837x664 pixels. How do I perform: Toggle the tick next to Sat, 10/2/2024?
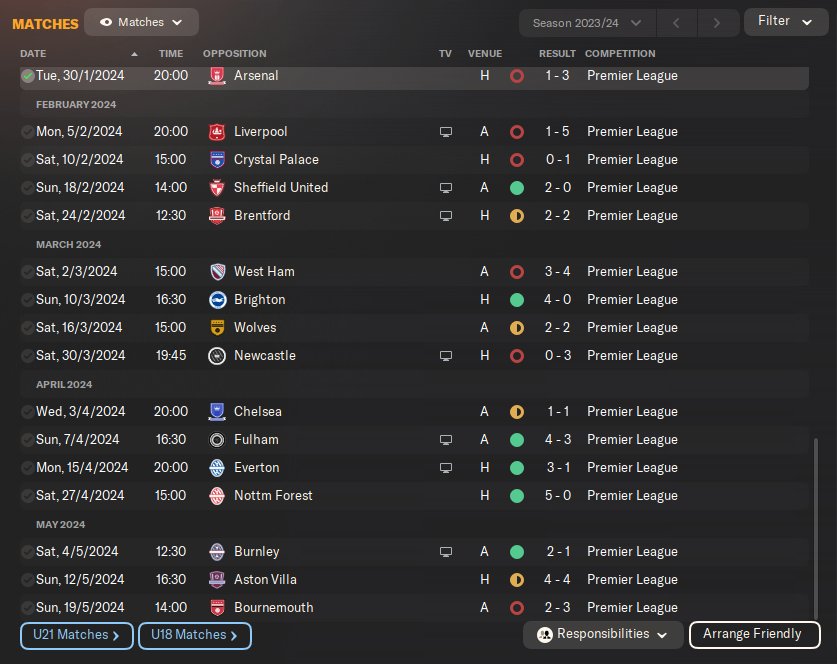(27, 160)
